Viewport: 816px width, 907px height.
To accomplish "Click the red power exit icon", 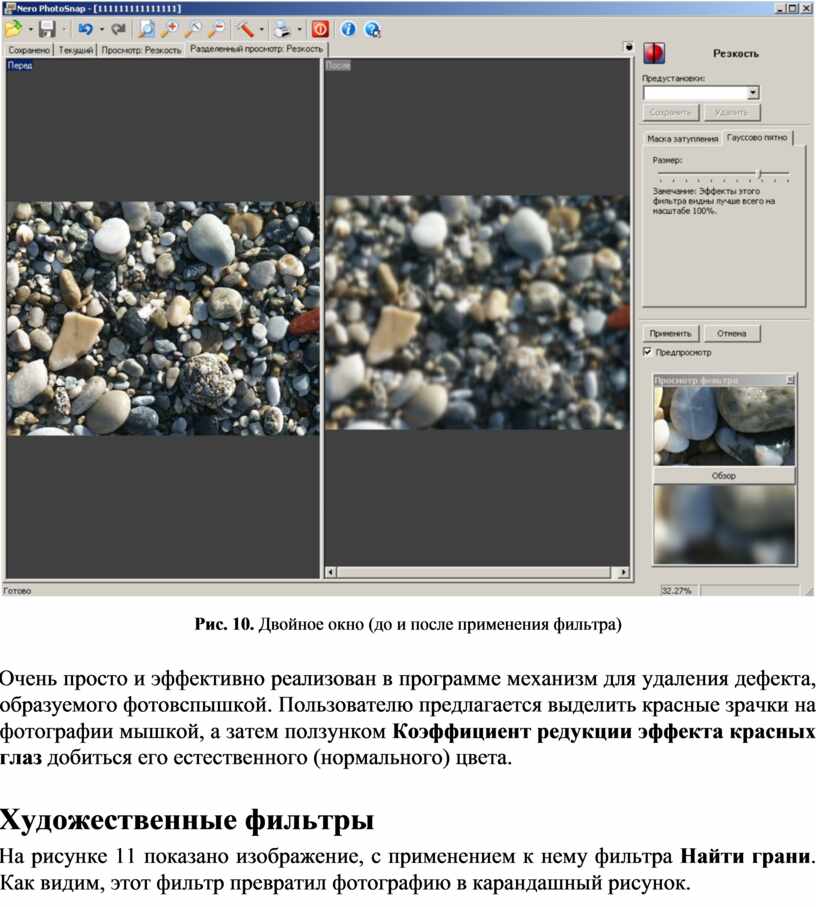I will (x=320, y=29).
